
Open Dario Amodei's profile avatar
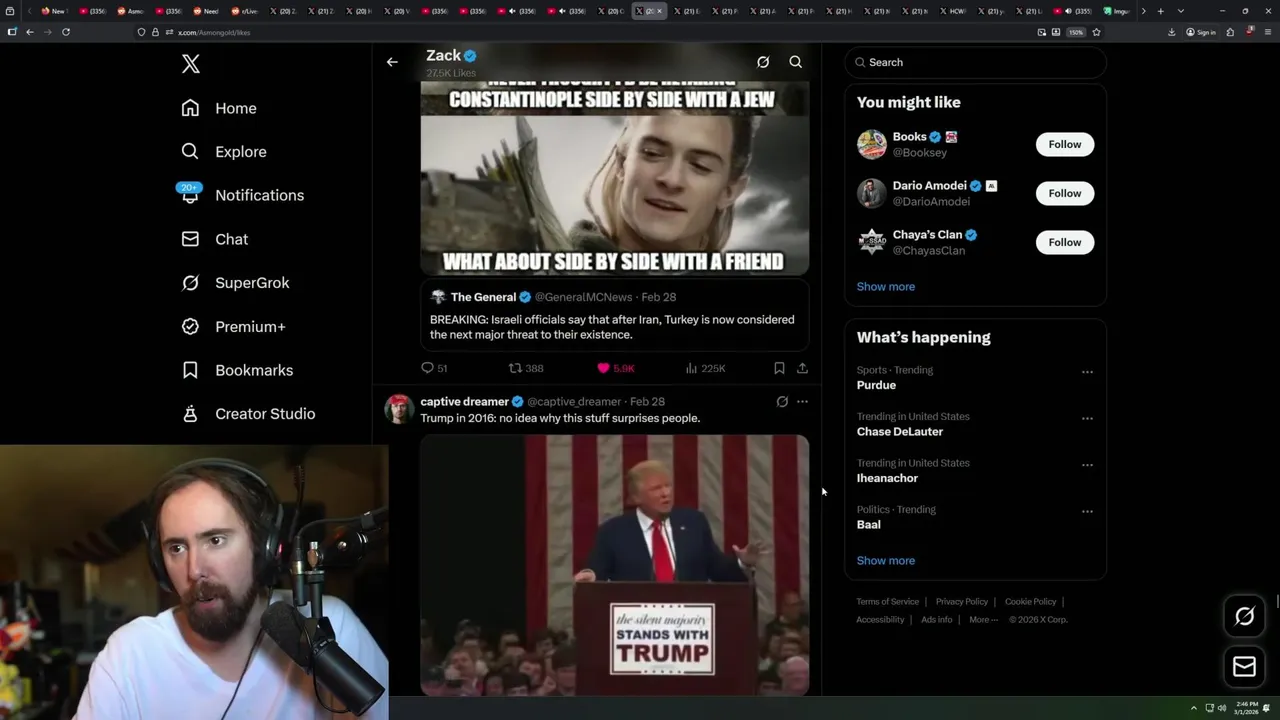(871, 193)
